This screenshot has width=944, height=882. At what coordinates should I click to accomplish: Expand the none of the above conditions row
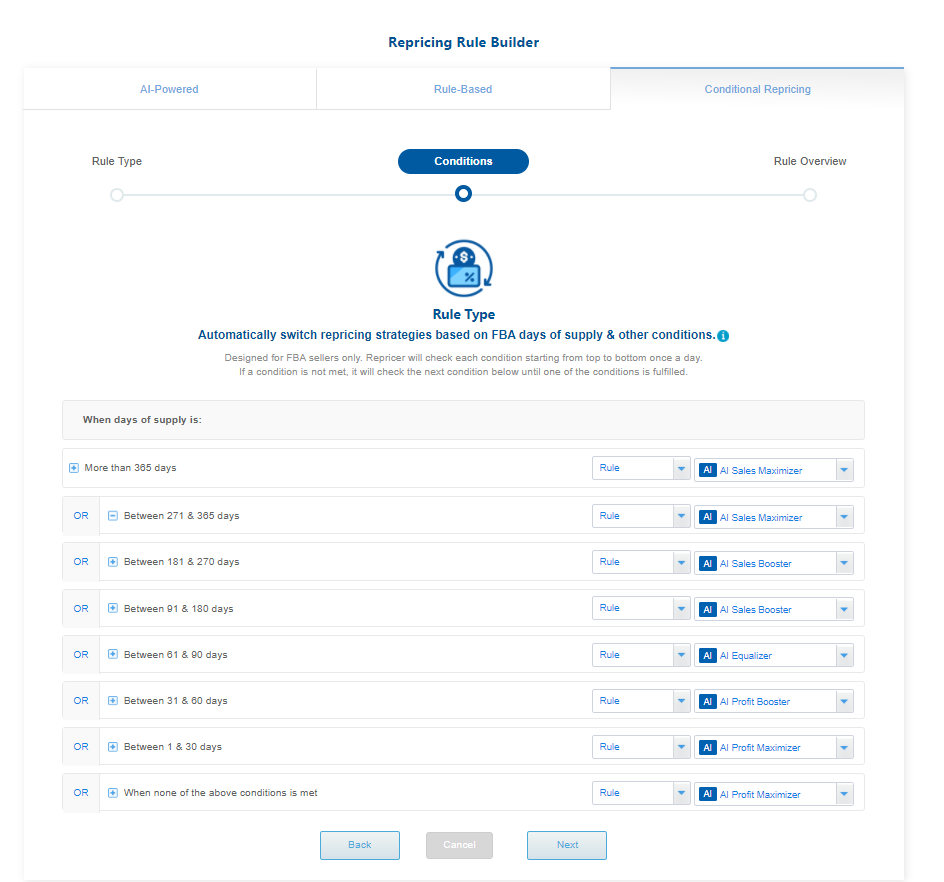pyautogui.click(x=113, y=792)
